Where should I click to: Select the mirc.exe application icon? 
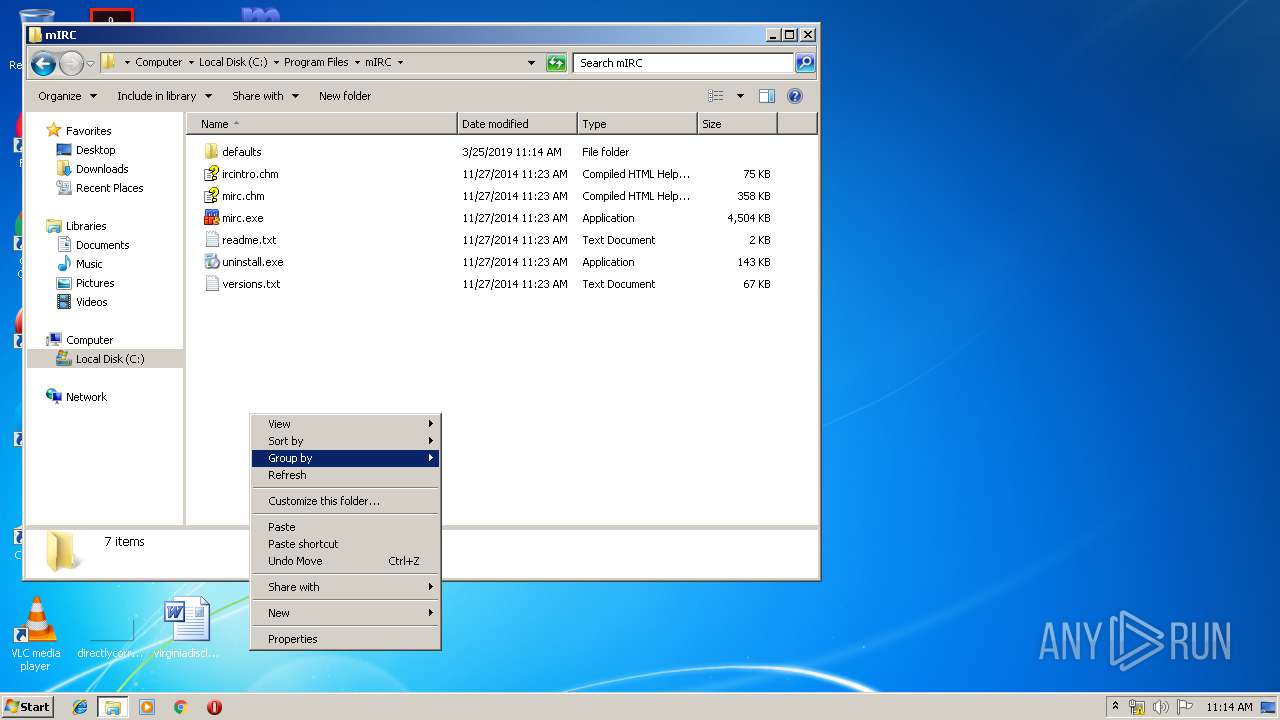(x=211, y=218)
